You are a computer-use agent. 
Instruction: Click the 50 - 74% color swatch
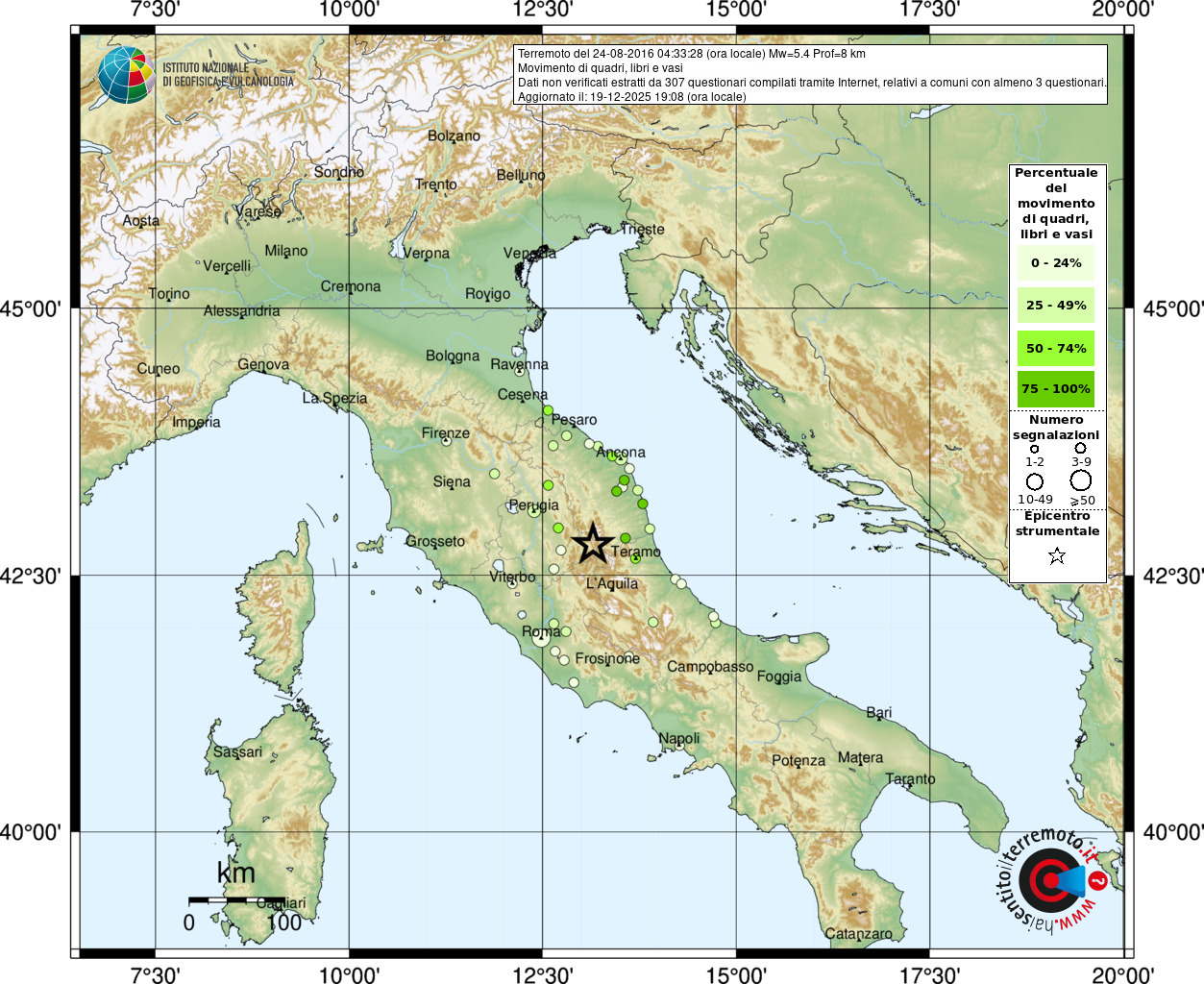coord(1056,348)
